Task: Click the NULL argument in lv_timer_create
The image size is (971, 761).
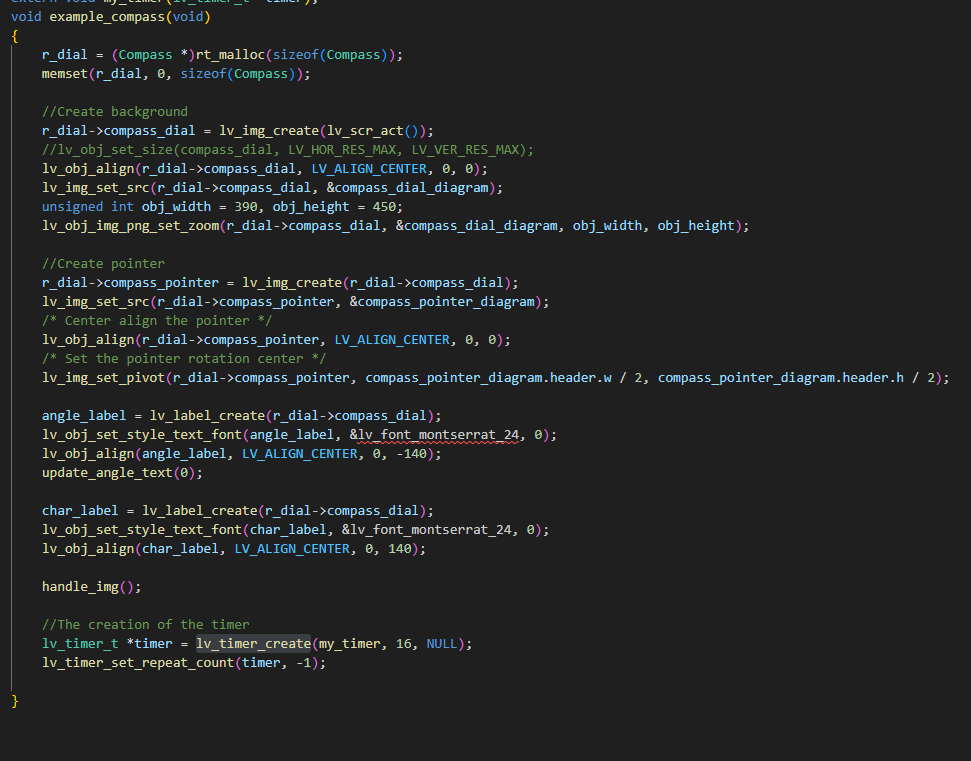Action: tap(442, 644)
